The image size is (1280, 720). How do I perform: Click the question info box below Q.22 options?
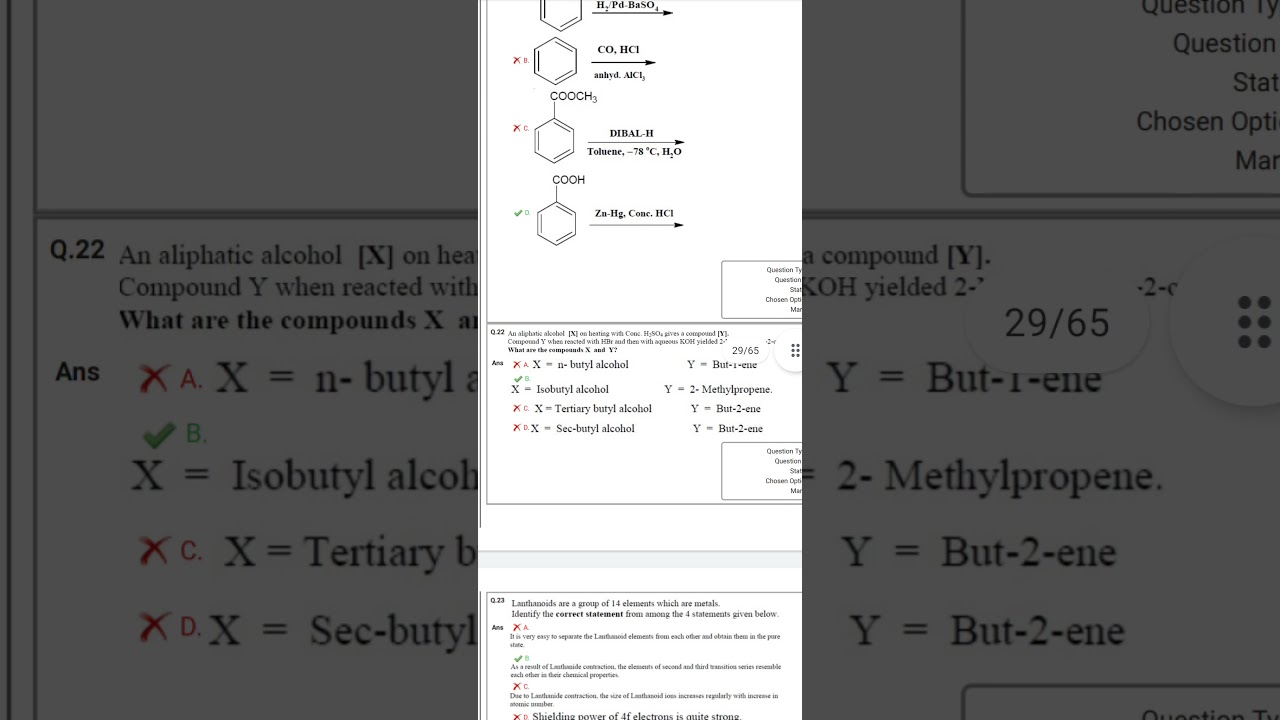(x=762, y=471)
